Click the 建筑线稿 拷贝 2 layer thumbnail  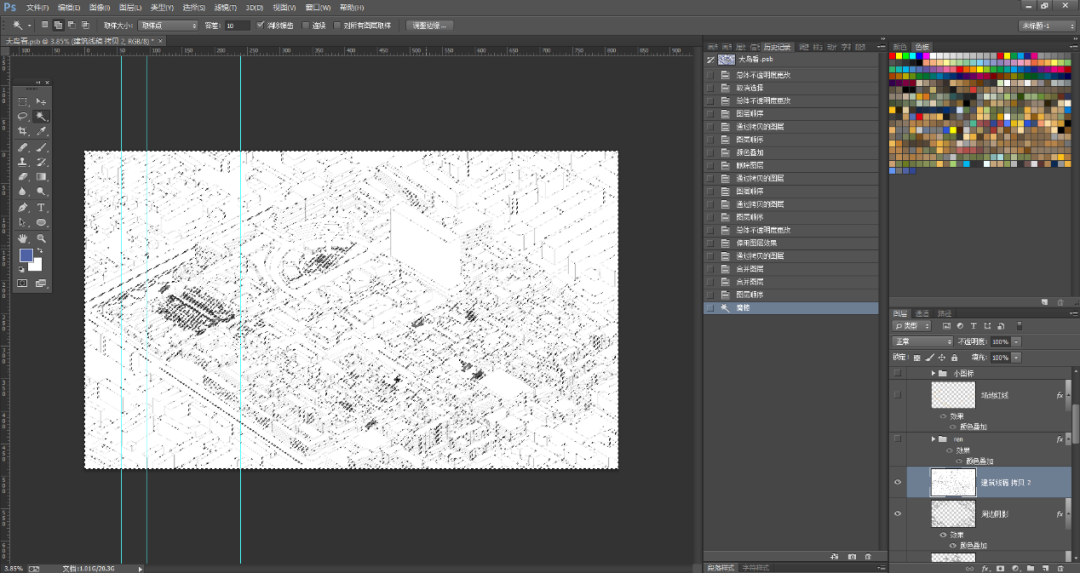coord(952,482)
